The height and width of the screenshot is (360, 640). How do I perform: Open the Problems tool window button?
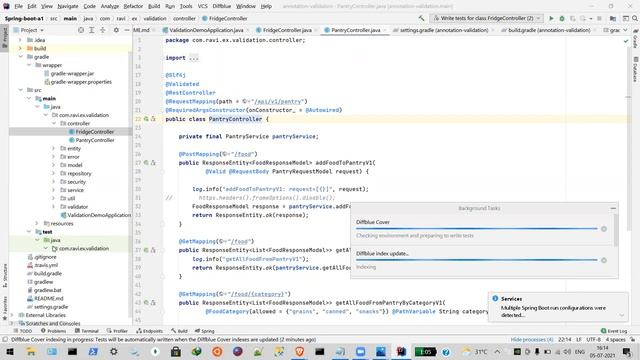(53, 331)
